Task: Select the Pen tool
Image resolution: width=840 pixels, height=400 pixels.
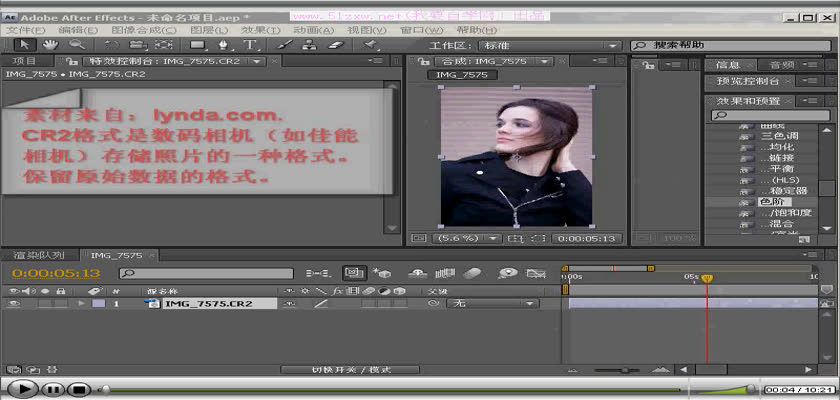Action: [223, 45]
